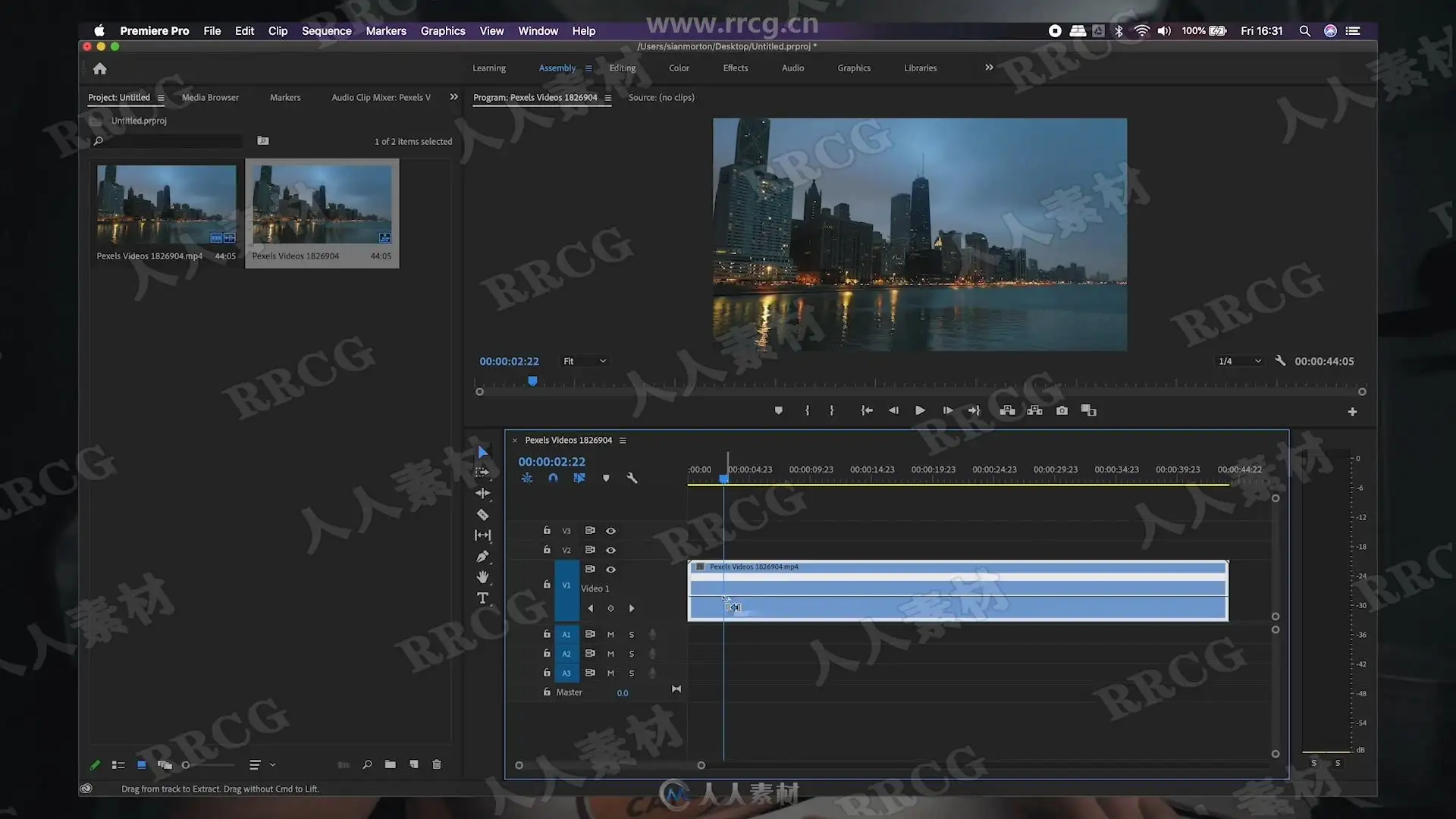Viewport: 1456px width, 819px height.
Task: Open timeline wrench display settings
Action: (x=632, y=478)
